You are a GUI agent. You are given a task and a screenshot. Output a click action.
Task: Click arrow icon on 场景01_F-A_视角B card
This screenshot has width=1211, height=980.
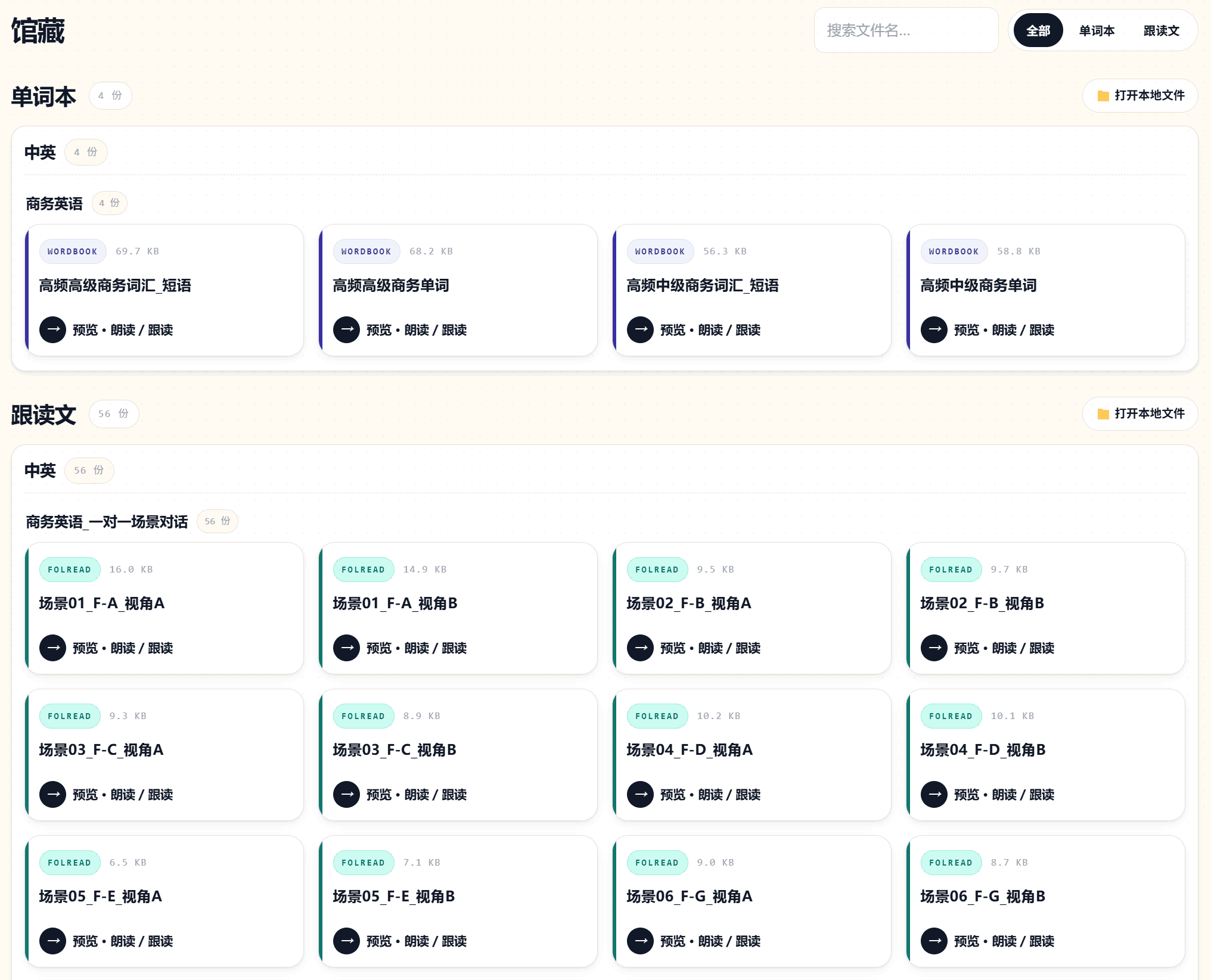point(346,648)
